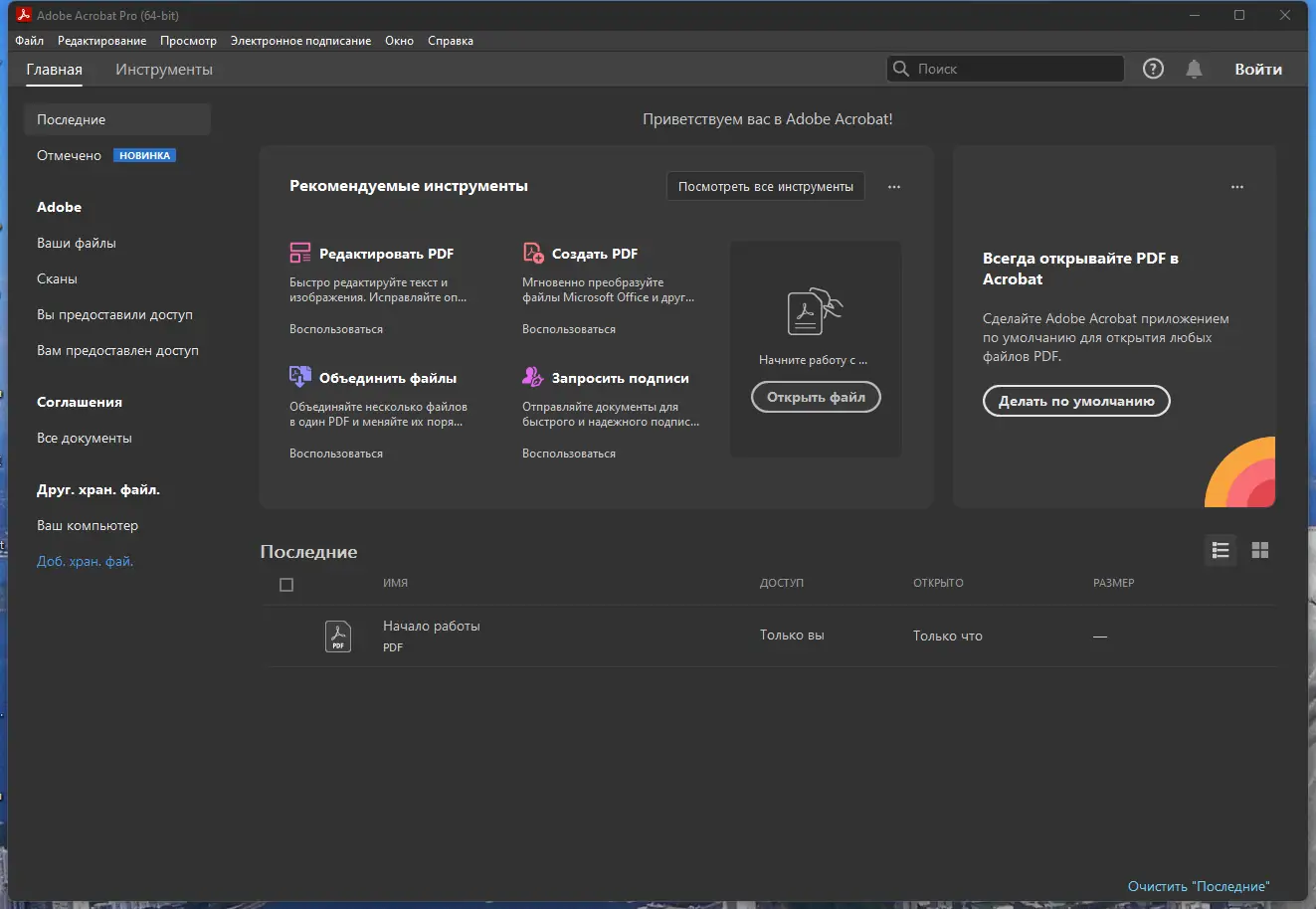Tick the select-all checkbox in Последние list
Viewport: 1316px width, 909px height.
click(286, 585)
